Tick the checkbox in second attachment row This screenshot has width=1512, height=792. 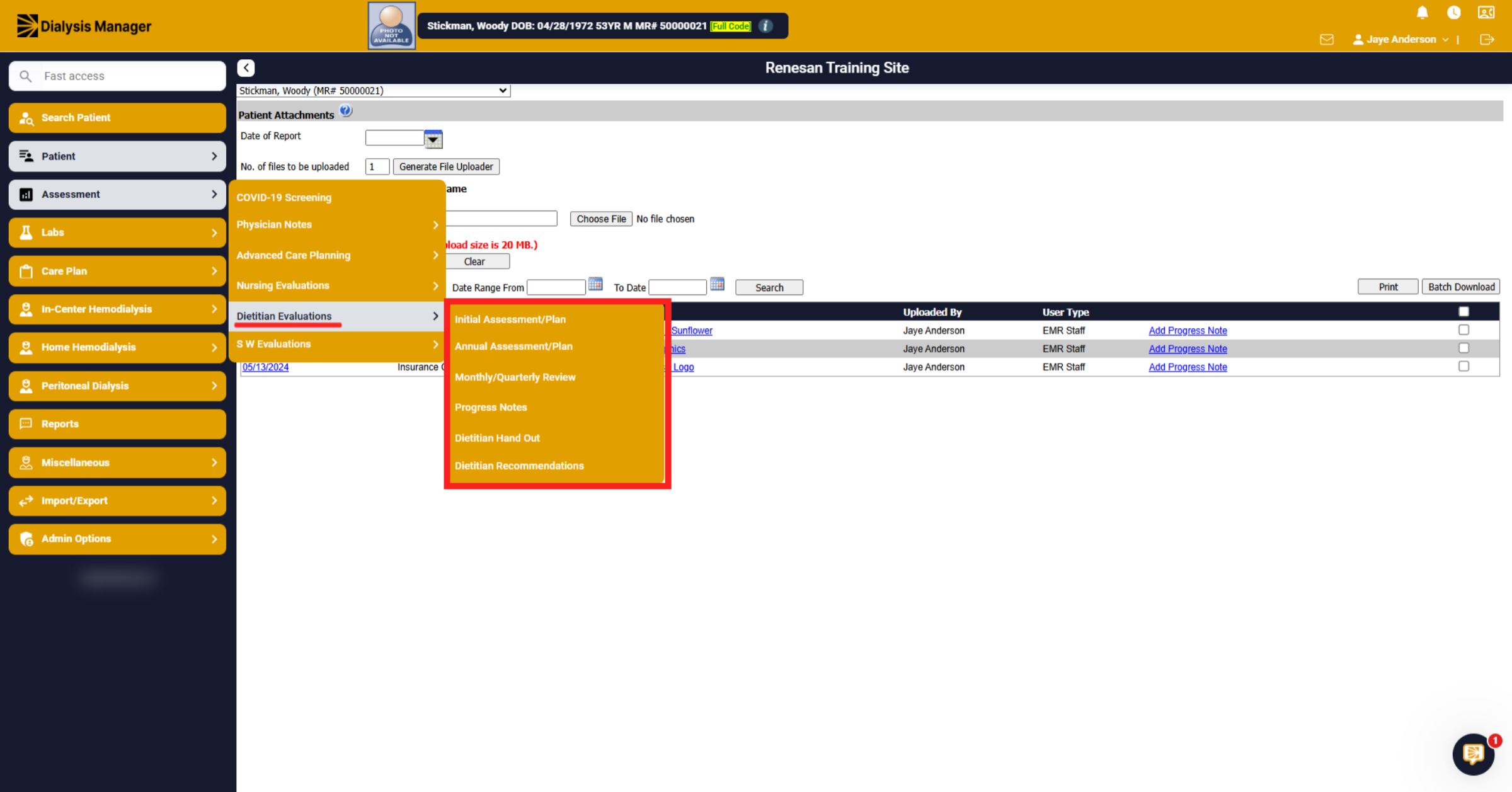1463,348
